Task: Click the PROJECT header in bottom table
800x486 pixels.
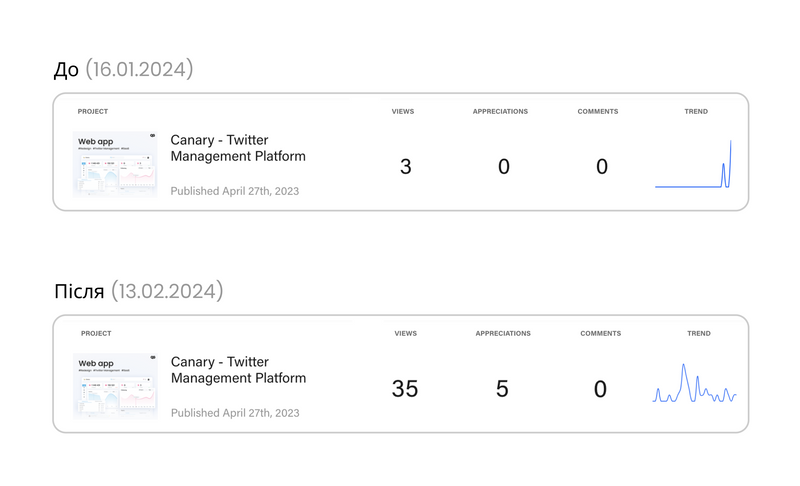Action: pos(95,333)
